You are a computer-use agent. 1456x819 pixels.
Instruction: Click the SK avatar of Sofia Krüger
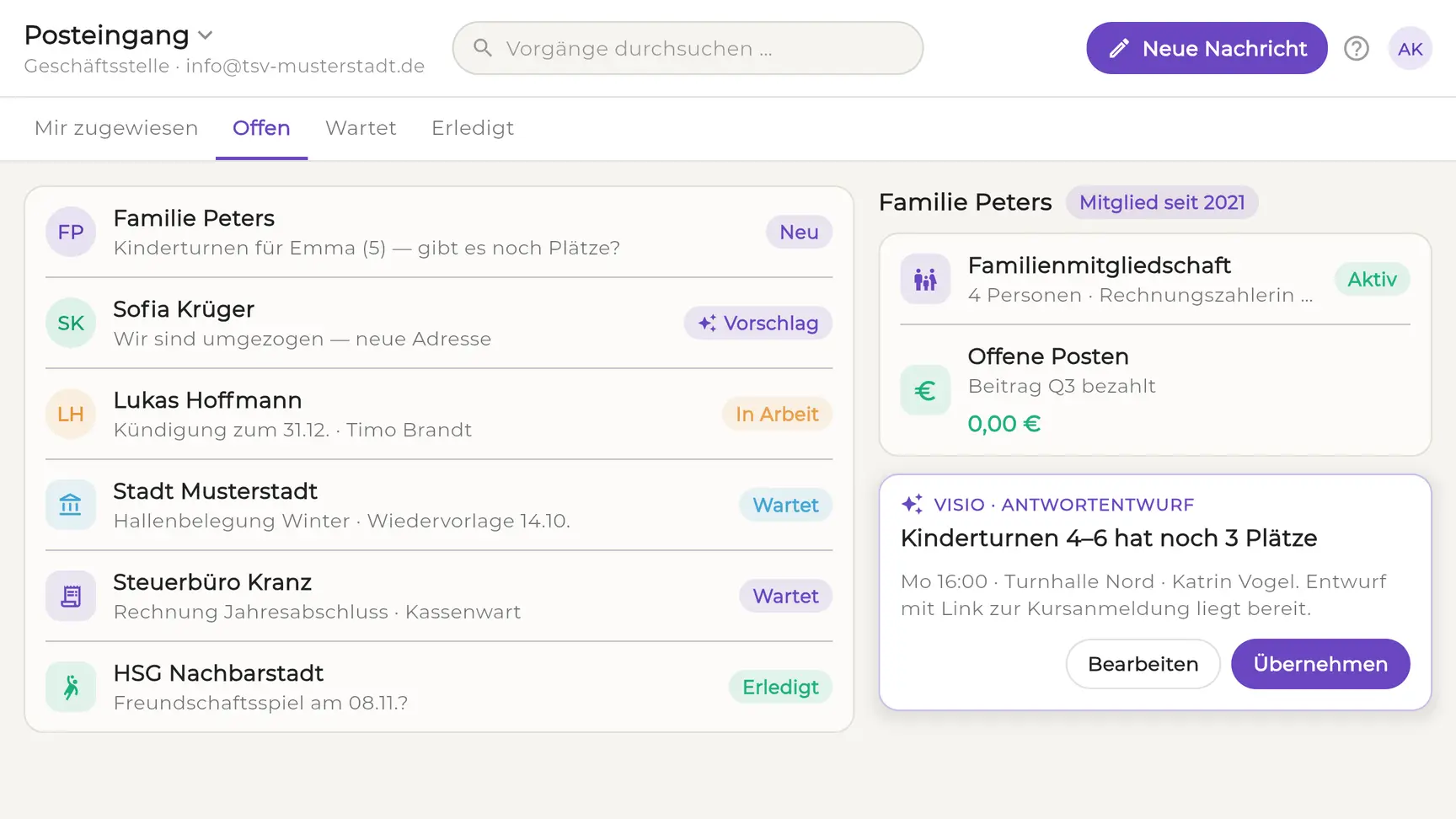coord(71,323)
